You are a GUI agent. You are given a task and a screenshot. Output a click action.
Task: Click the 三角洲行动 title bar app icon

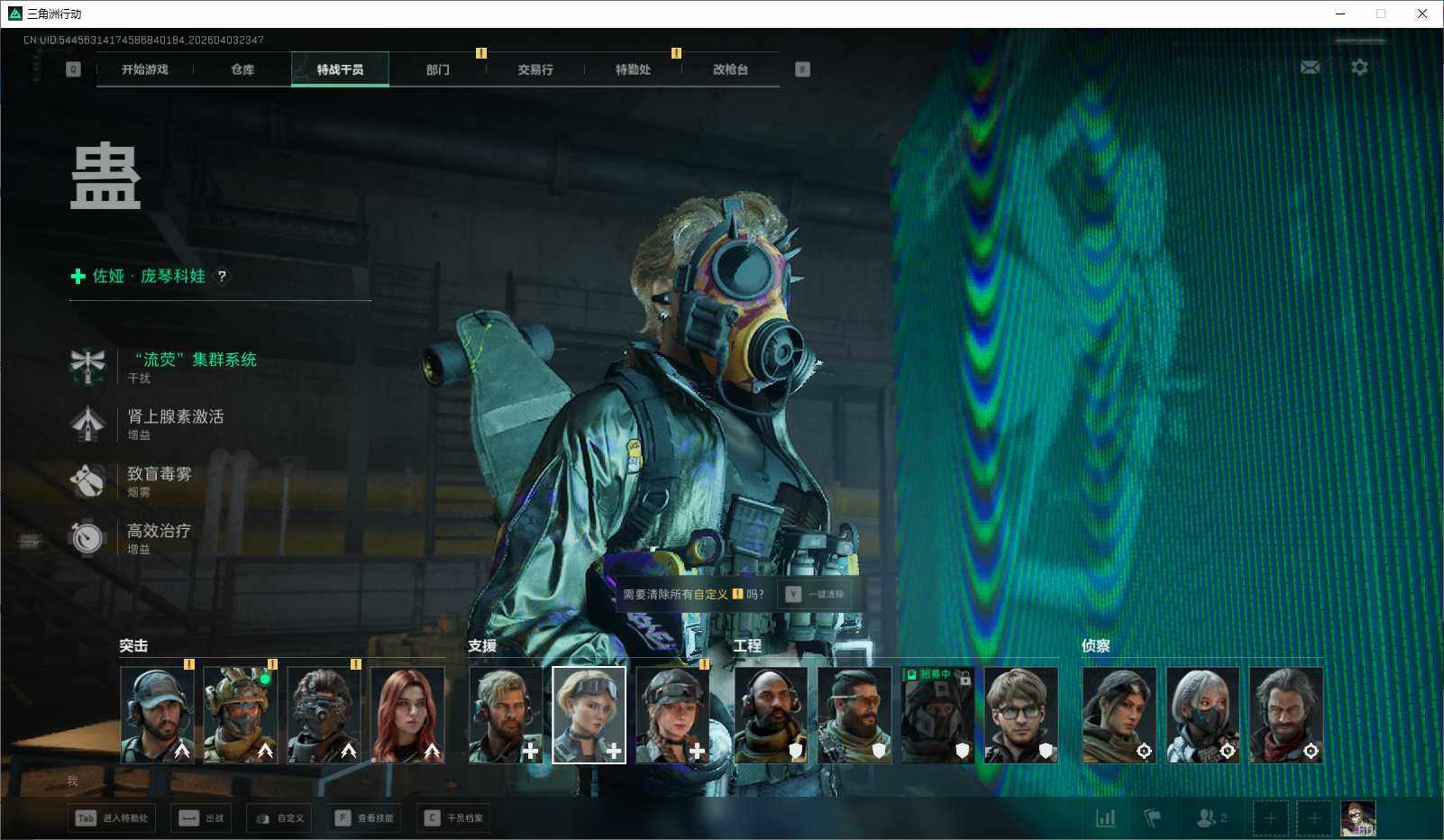pos(14,14)
